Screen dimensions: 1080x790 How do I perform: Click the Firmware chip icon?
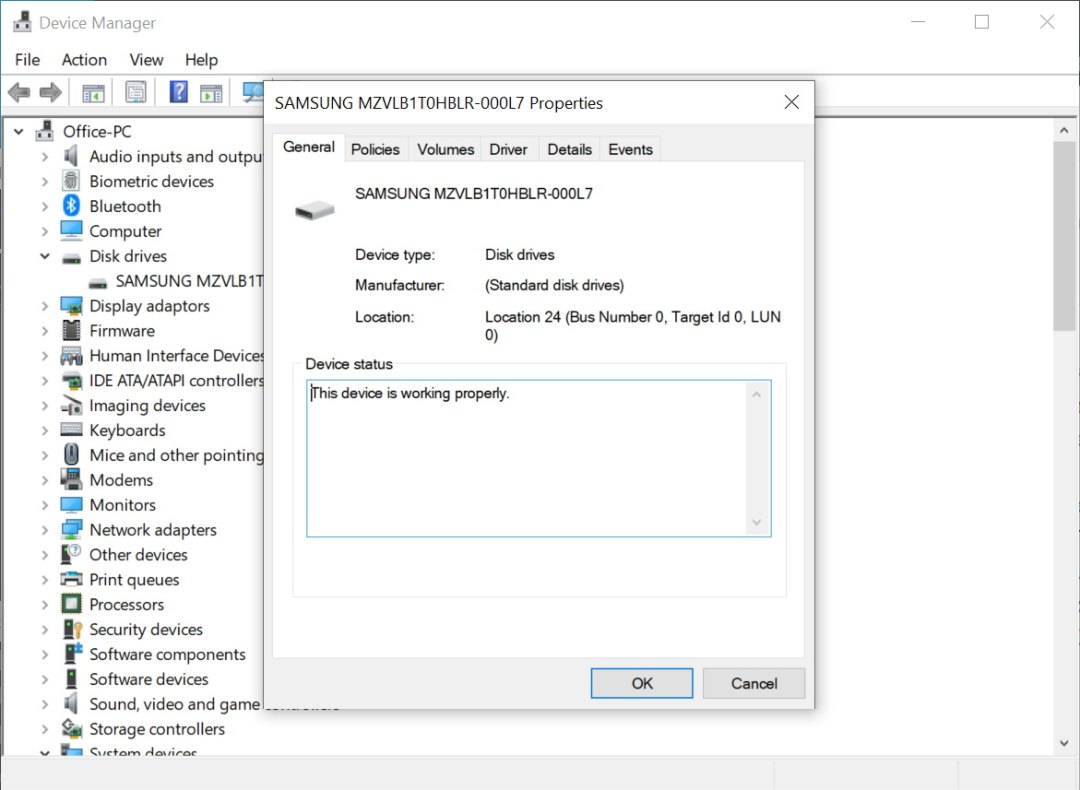click(x=71, y=331)
